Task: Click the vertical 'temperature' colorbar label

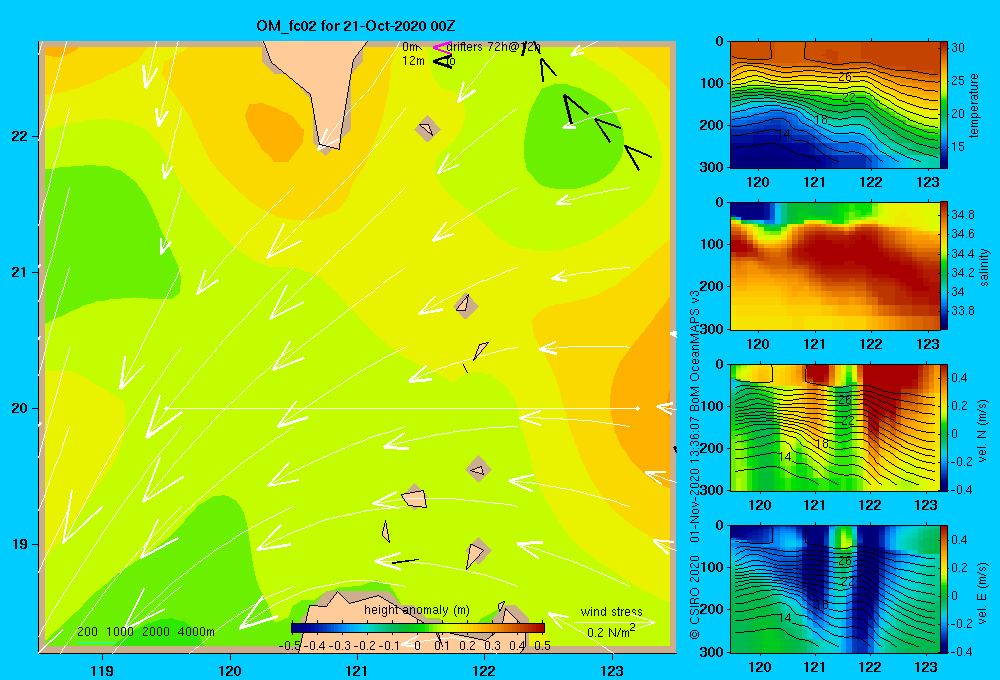Action: pyautogui.click(x=974, y=105)
